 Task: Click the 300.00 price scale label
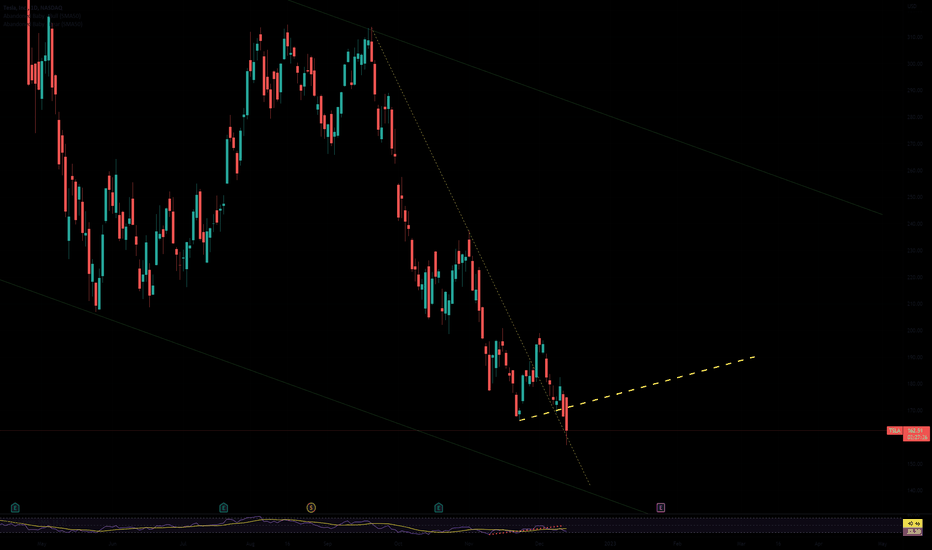[915, 64]
